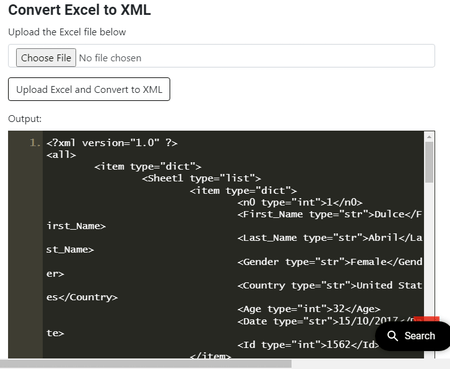The height and width of the screenshot is (369, 450).
Task: Click the Output label above code box
Action: tap(25, 119)
